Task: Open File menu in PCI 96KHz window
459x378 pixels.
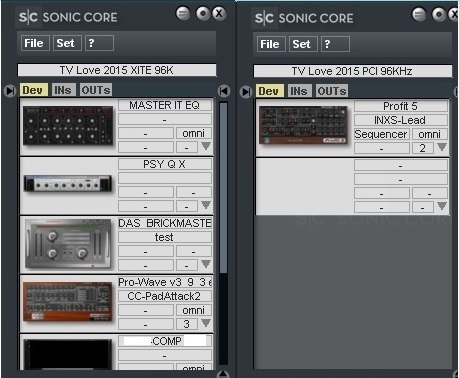Action: 271,44
